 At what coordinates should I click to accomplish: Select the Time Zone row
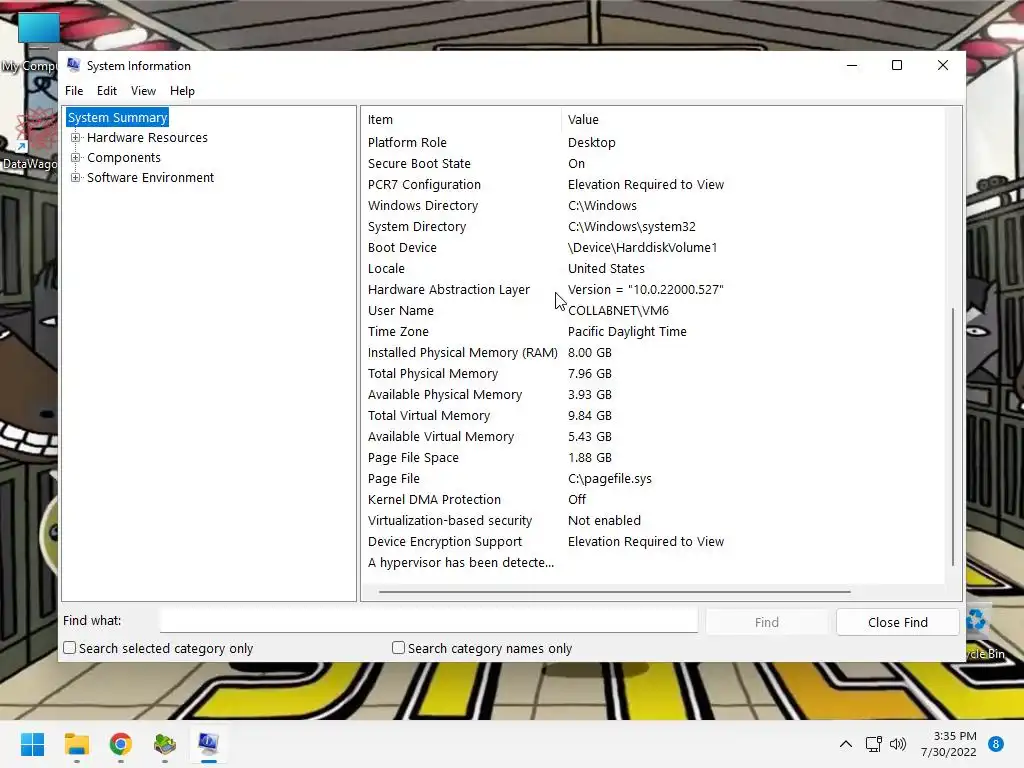[653, 331]
